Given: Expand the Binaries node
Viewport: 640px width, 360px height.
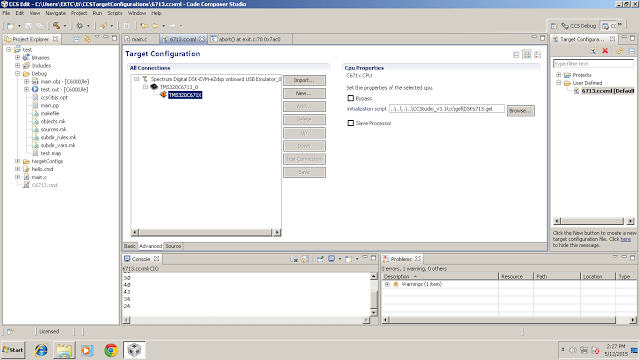Looking at the screenshot, I should pos(18,58).
